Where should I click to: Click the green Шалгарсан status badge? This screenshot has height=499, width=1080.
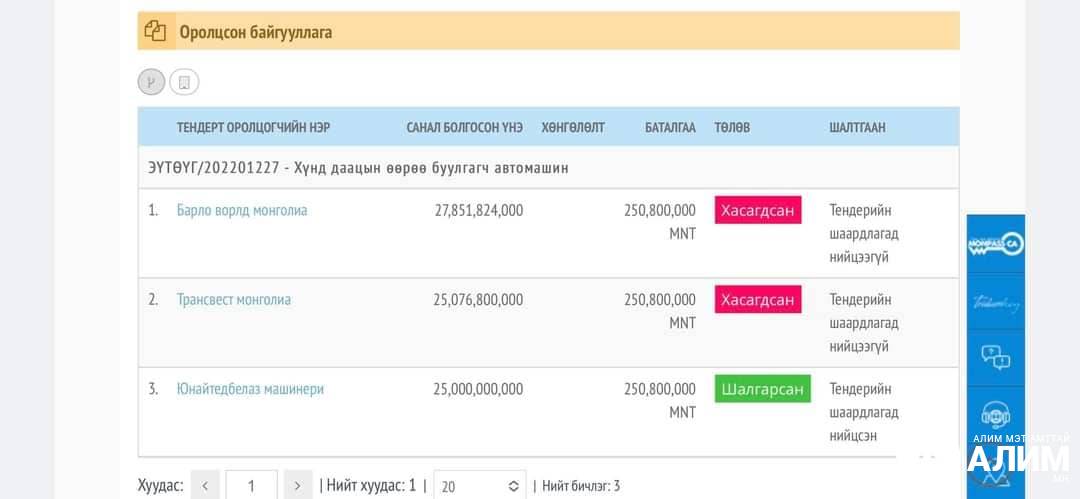(x=762, y=389)
